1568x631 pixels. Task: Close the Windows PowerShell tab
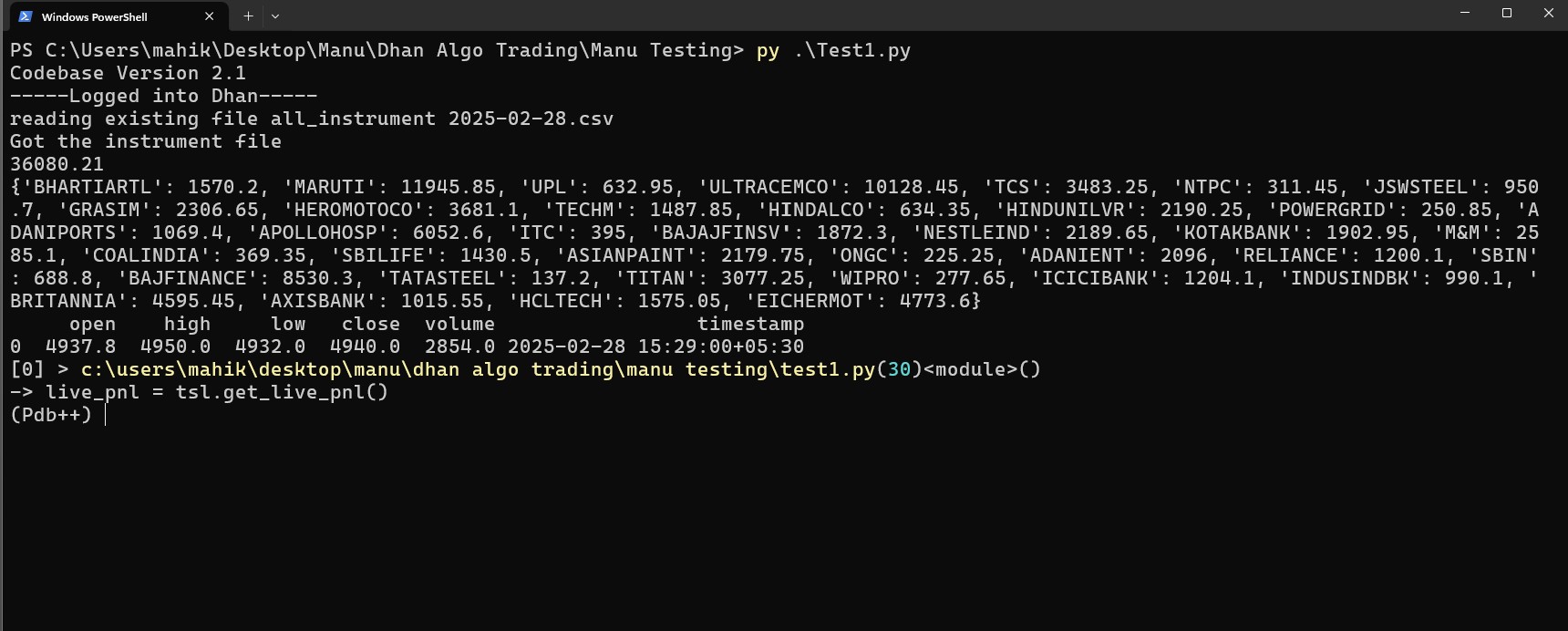click(x=210, y=16)
